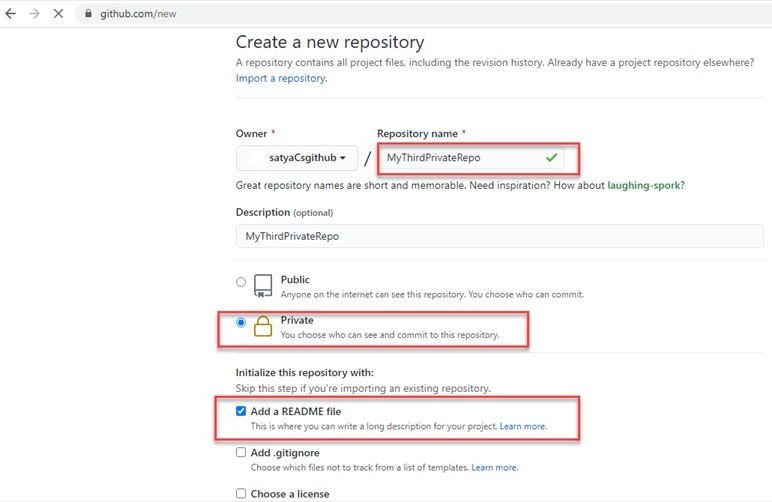Click the browser forward arrow
The height and width of the screenshot is (502, 772).
36,14
